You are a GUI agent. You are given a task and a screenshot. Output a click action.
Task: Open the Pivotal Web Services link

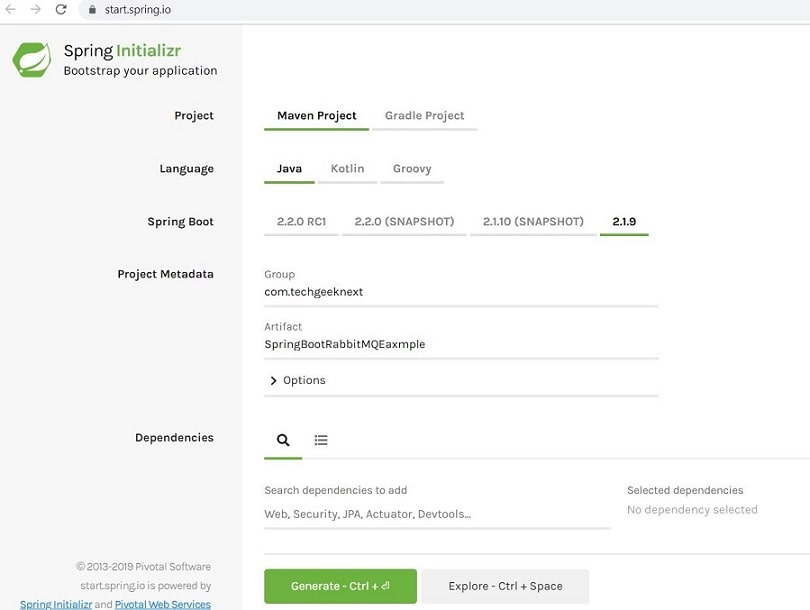point(163,604)
